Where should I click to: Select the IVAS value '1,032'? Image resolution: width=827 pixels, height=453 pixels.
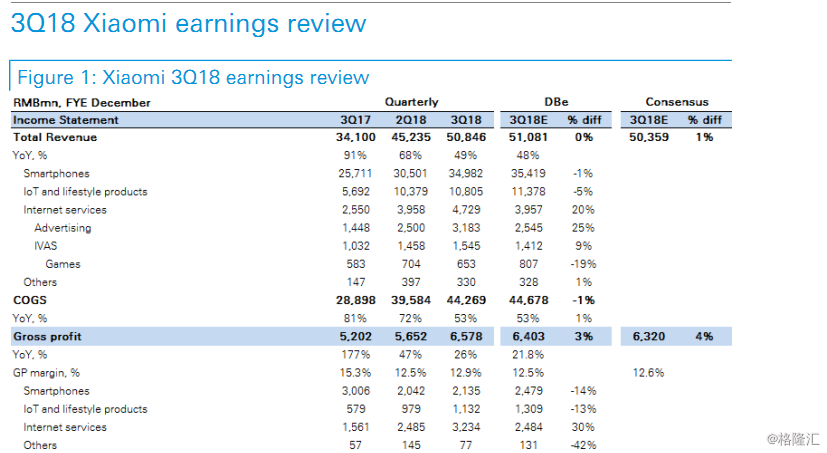click(x=355, y=246)
